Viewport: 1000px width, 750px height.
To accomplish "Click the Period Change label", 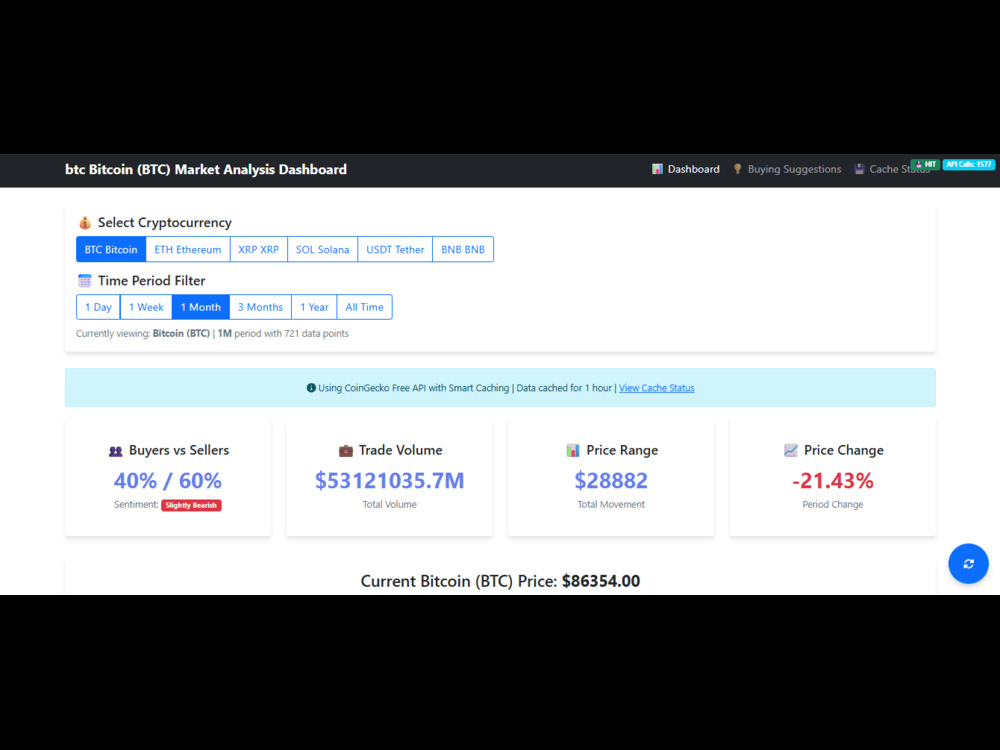I will click(x=832, y=504).
